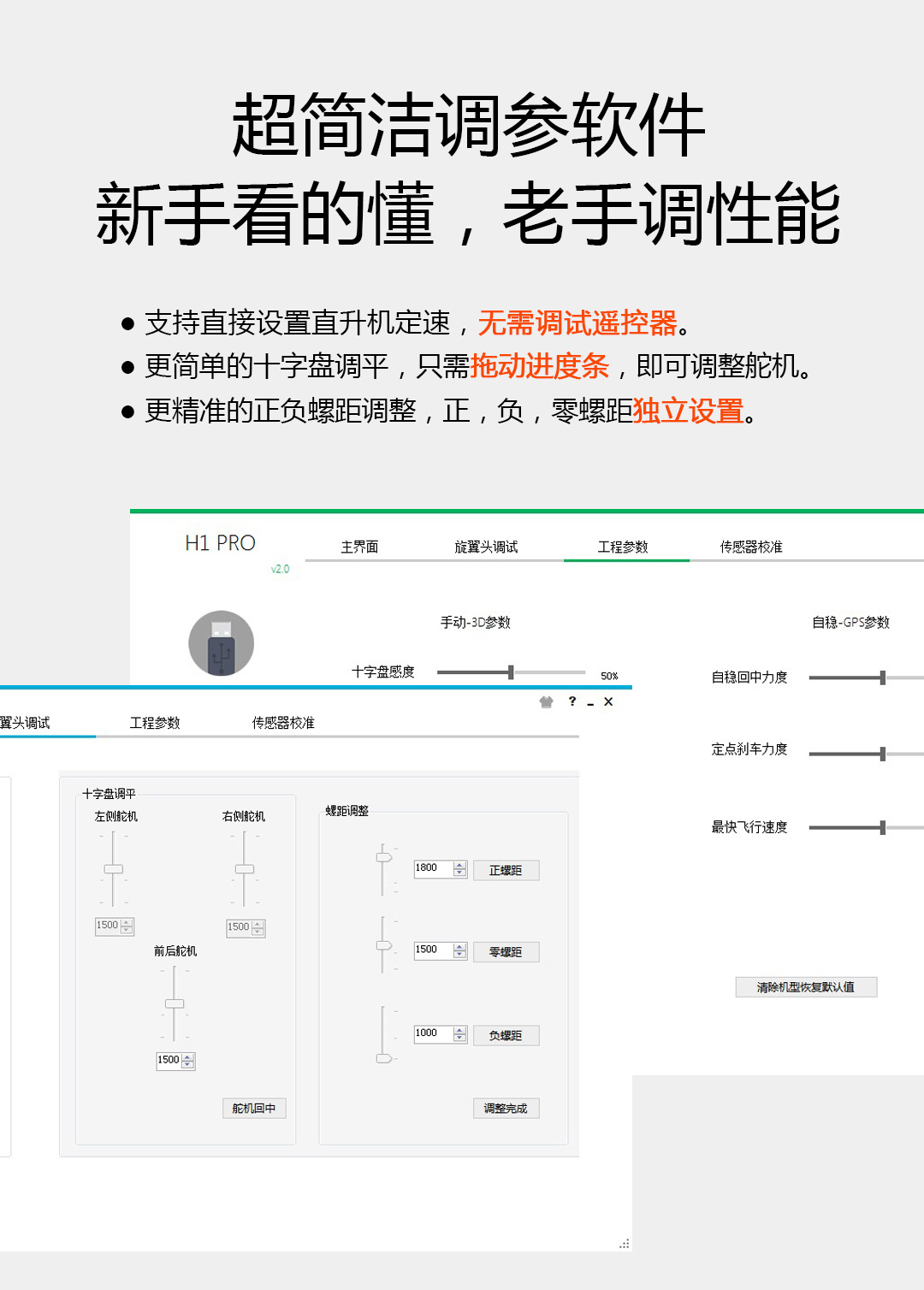Click the 1800 pitch value field
This screenshot has width=924, height=1290.
coord(441,869)
